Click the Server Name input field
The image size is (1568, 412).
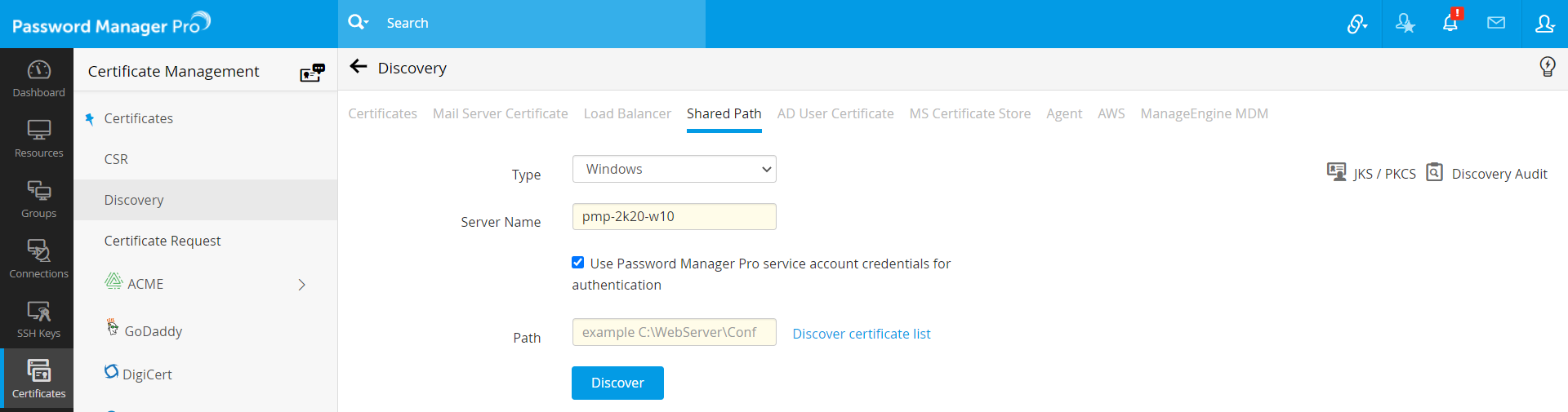[675, 216]
